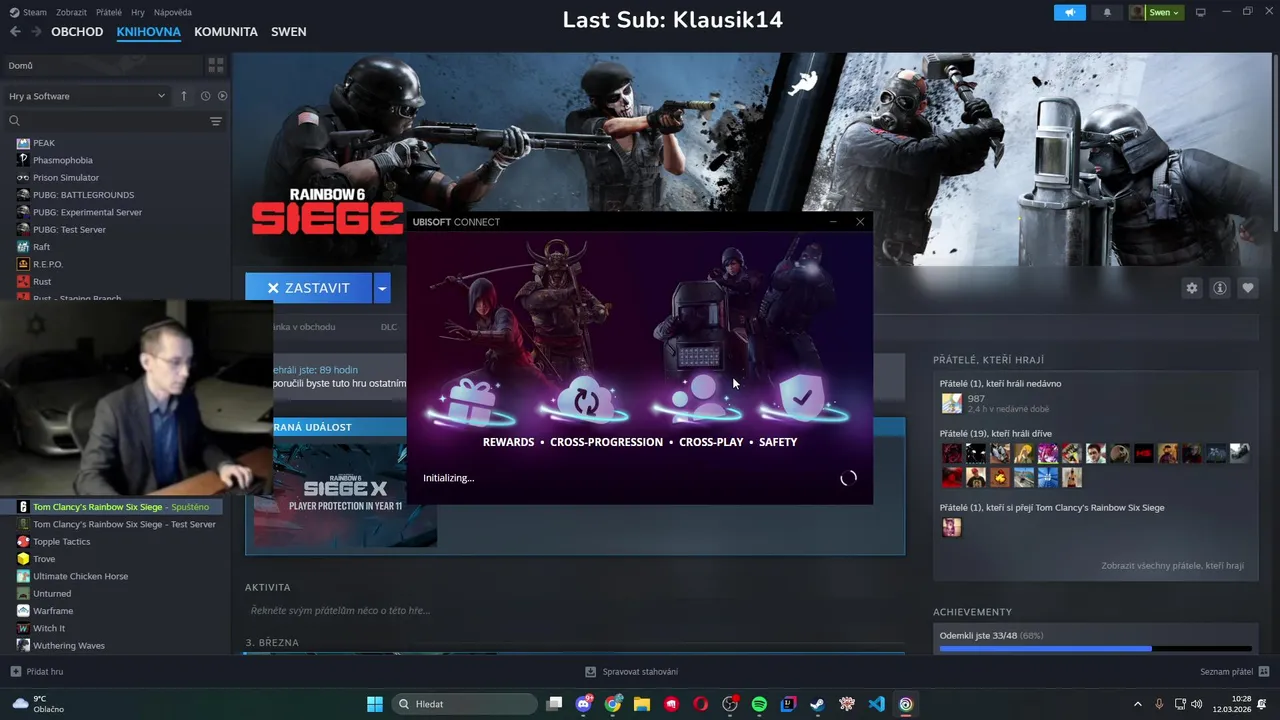Click the sort ascending arrow in library filter
This screenshot has height=720, width=1280.
(x=184, y=96)
